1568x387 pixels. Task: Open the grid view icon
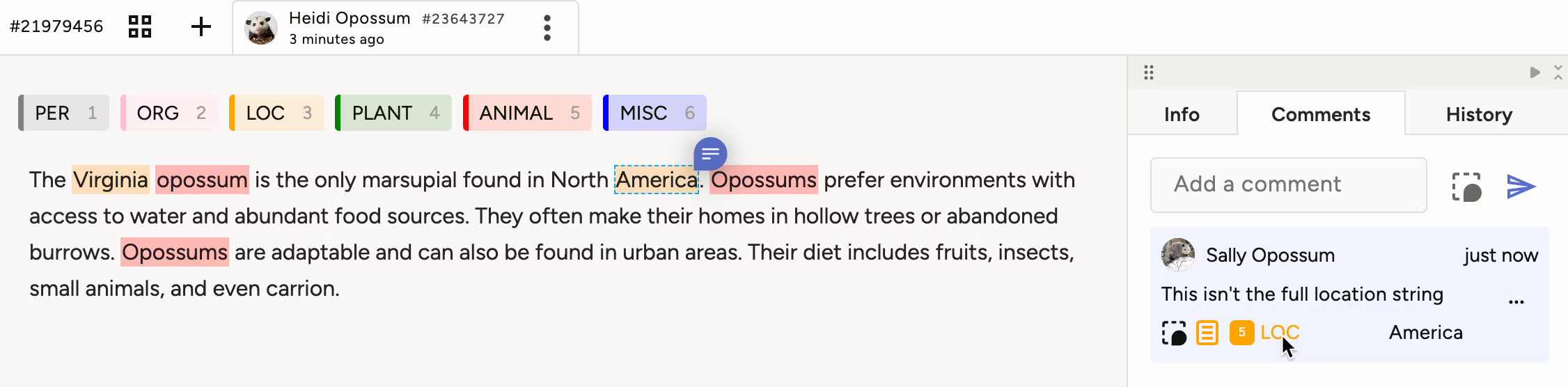click(140, 26)
